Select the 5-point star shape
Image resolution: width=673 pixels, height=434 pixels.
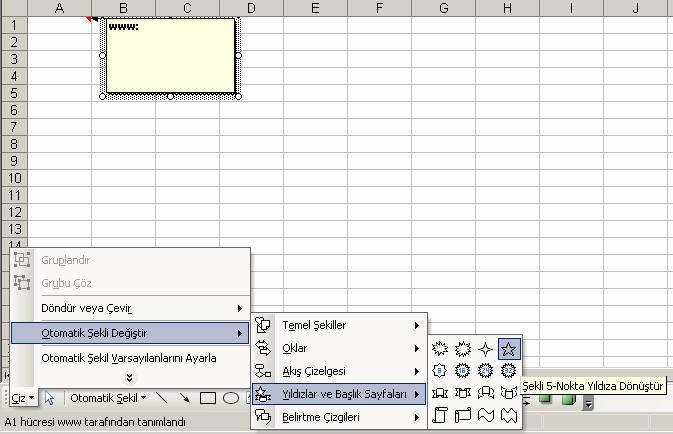point(509,349)
